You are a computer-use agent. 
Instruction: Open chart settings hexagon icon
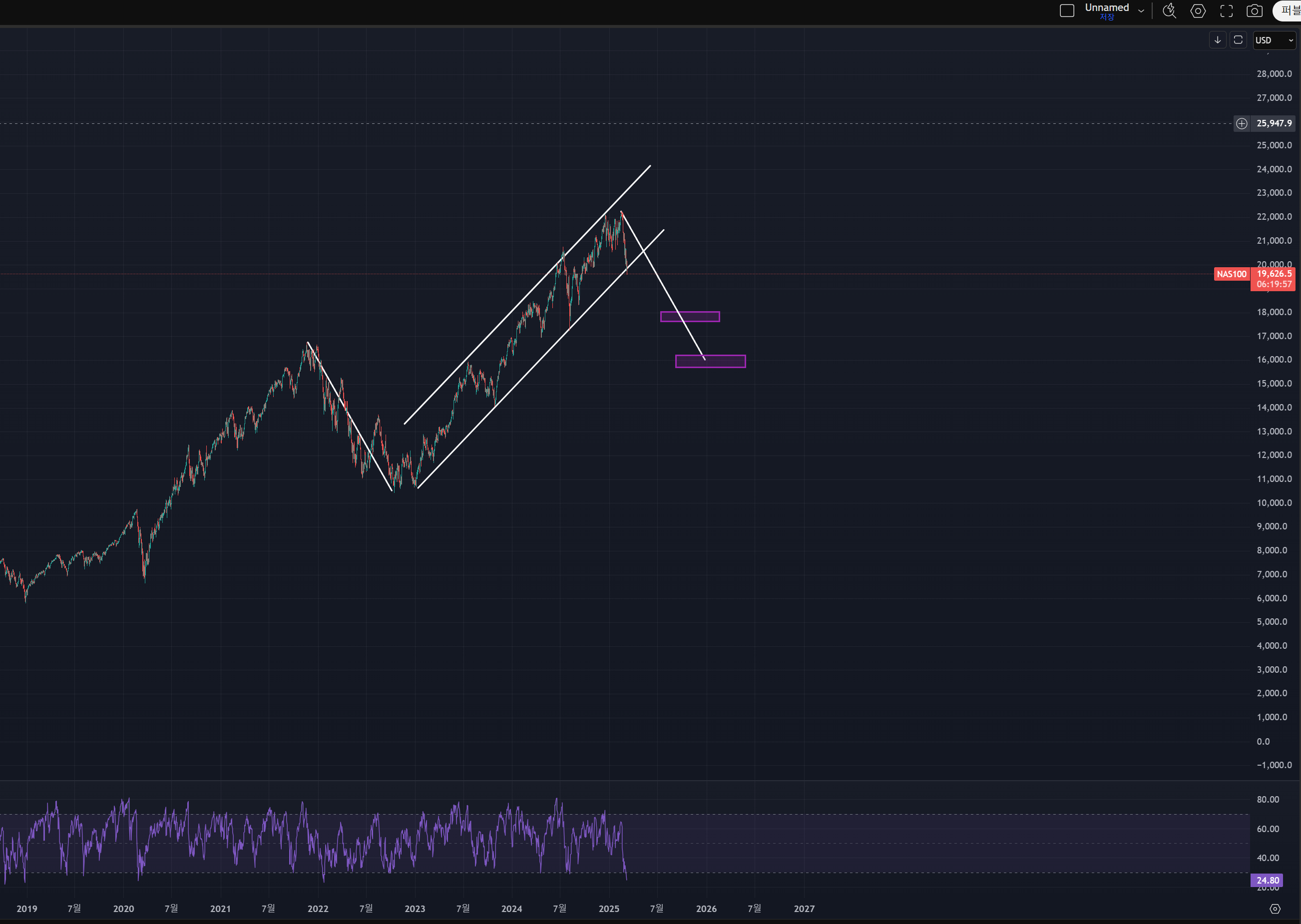tap(1198, 11)
